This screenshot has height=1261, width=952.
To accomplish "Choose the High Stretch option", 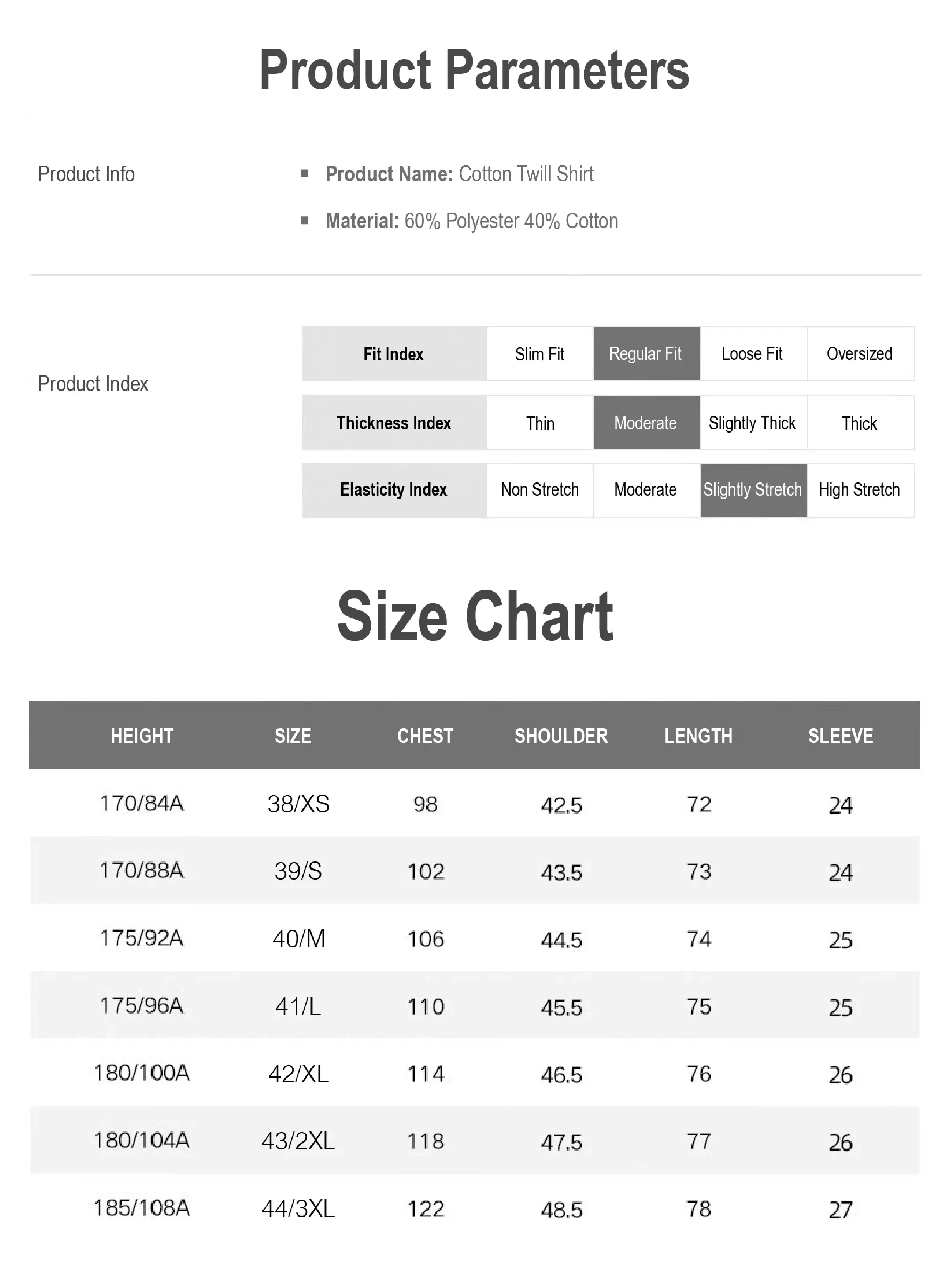I will pyautogui.click(x=859, y=490).
